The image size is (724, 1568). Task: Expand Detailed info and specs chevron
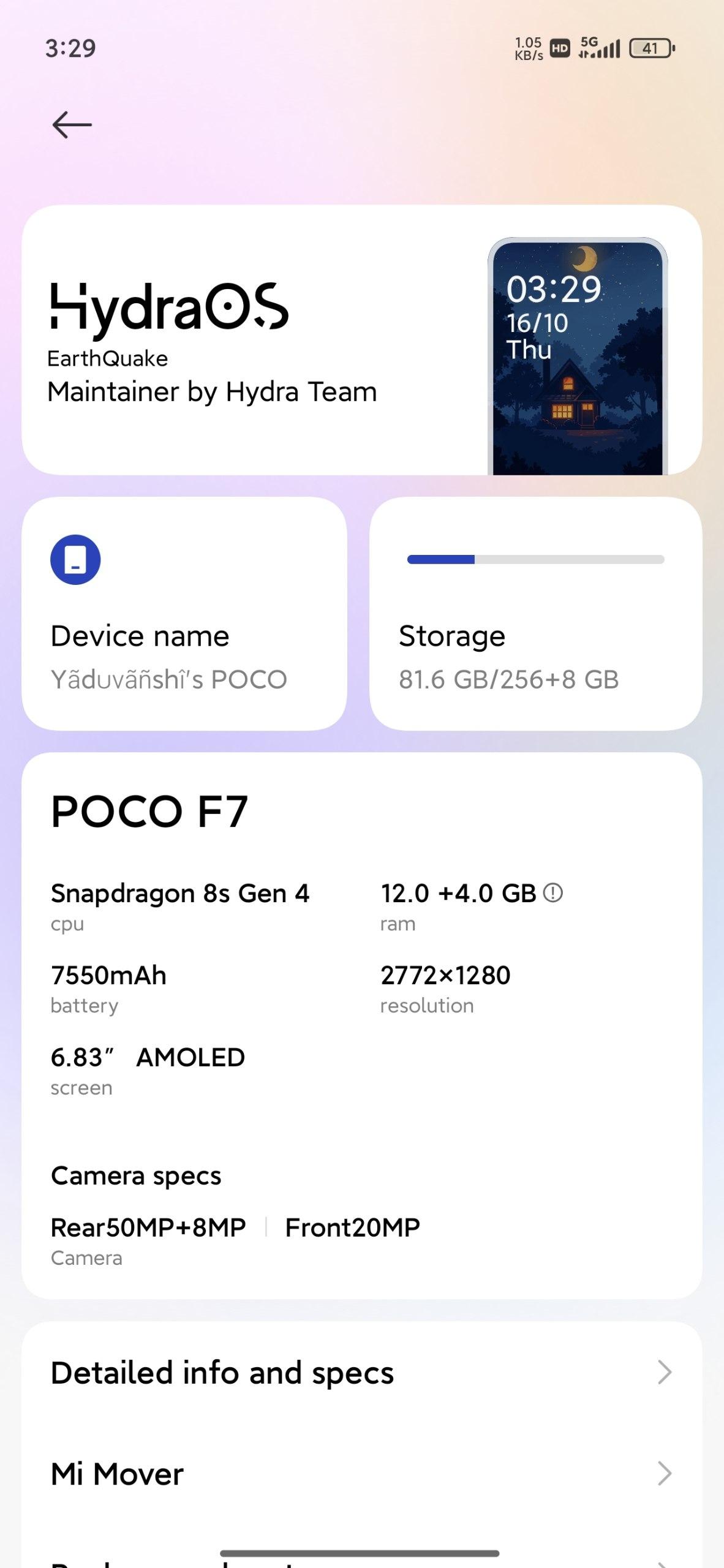665,1372
